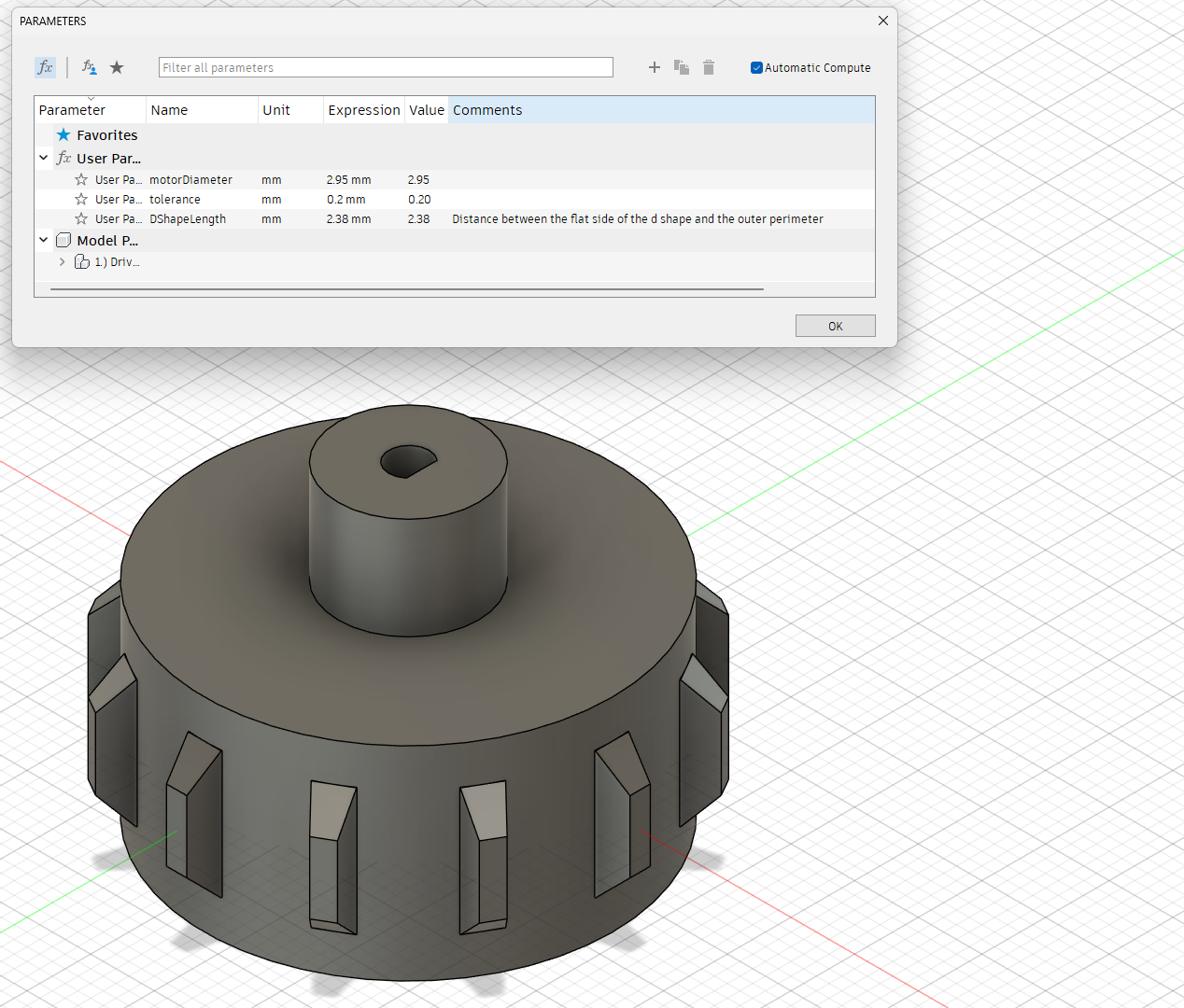Click the duplicate parameter icon
1184x1008 pixels.
pos(681,67)
